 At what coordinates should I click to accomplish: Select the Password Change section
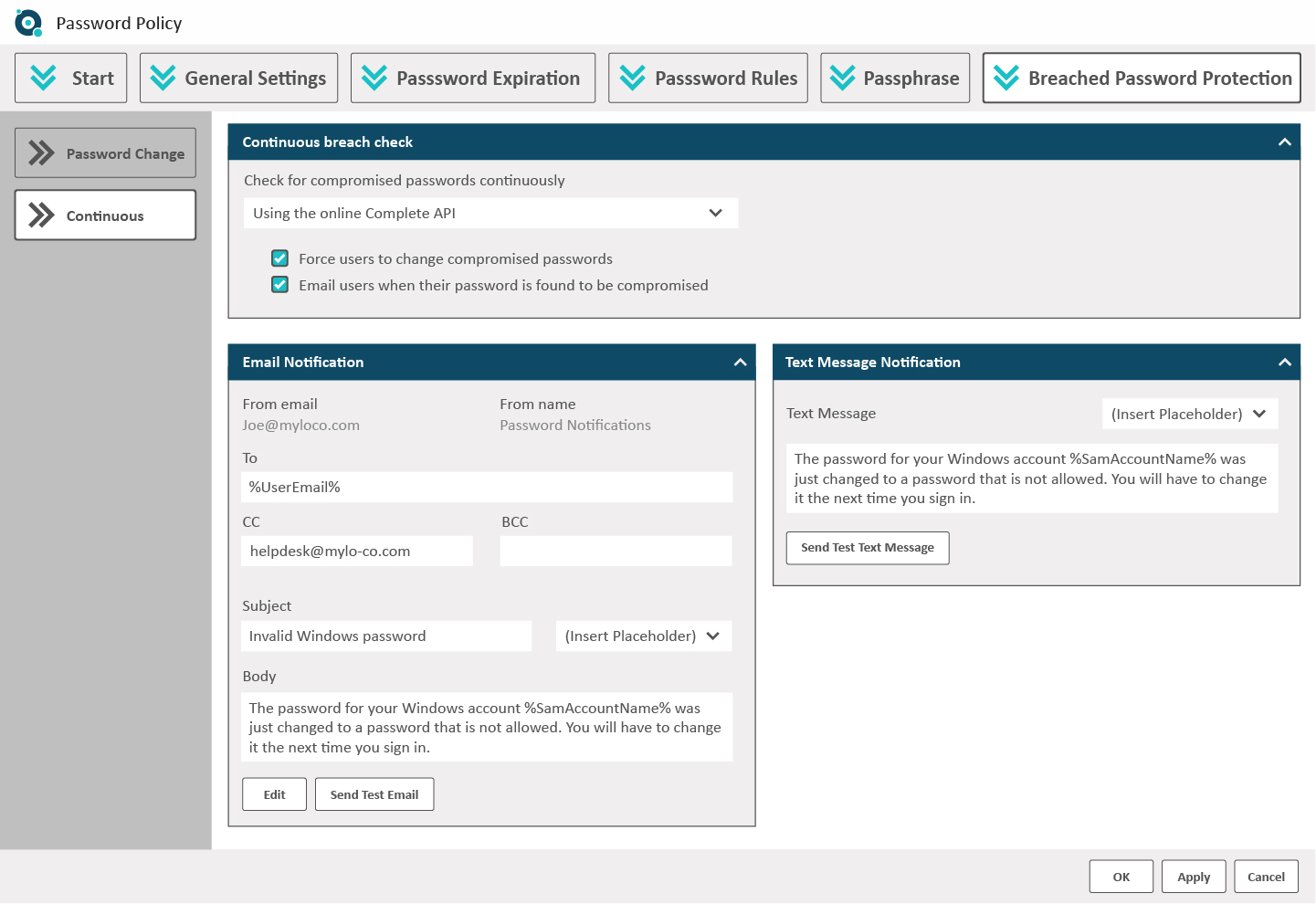[x=105, y=152]
